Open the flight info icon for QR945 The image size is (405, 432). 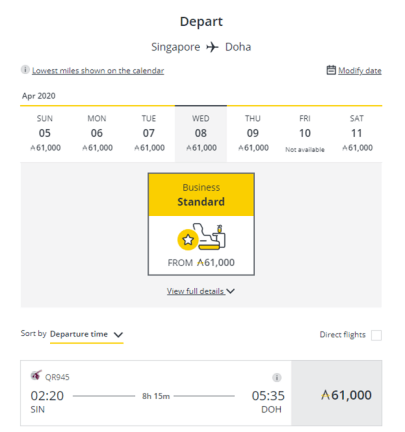tap(277, 377)
